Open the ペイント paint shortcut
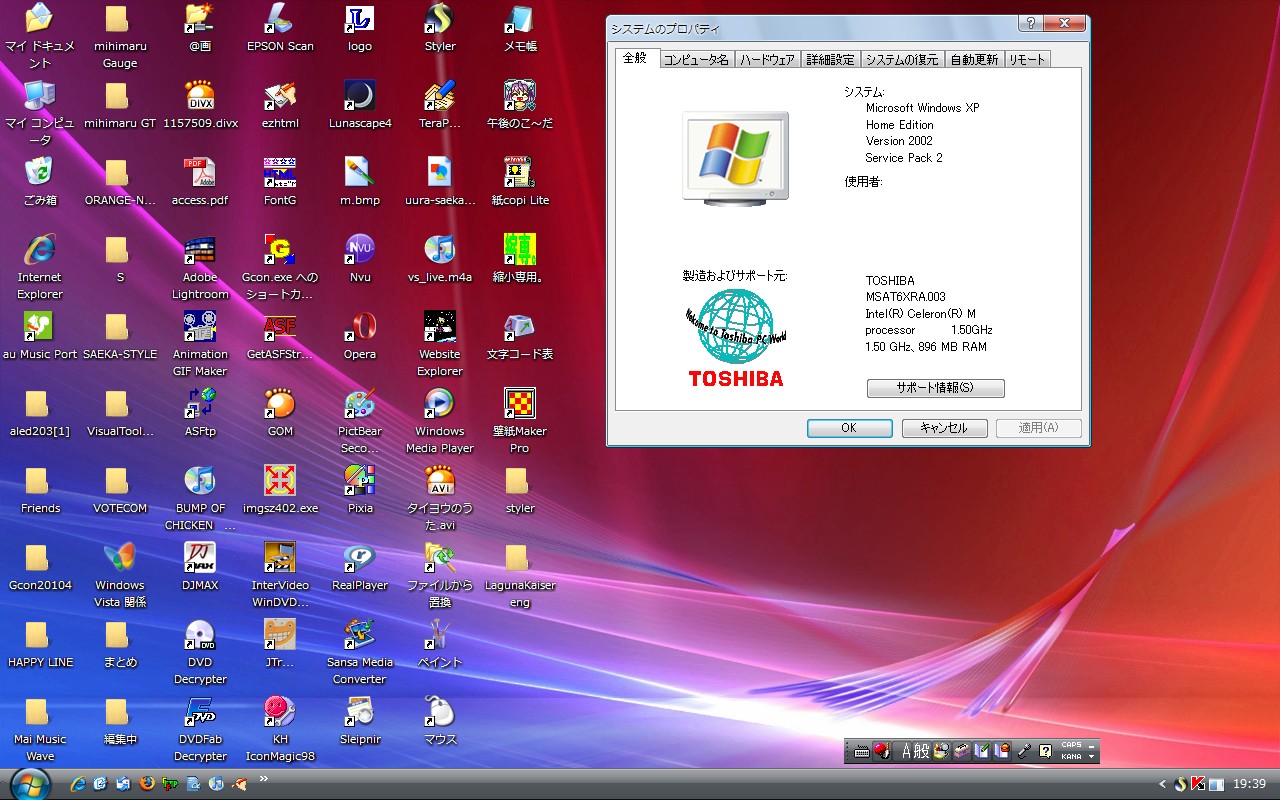 pyautogui.click(x=440, y=644)
